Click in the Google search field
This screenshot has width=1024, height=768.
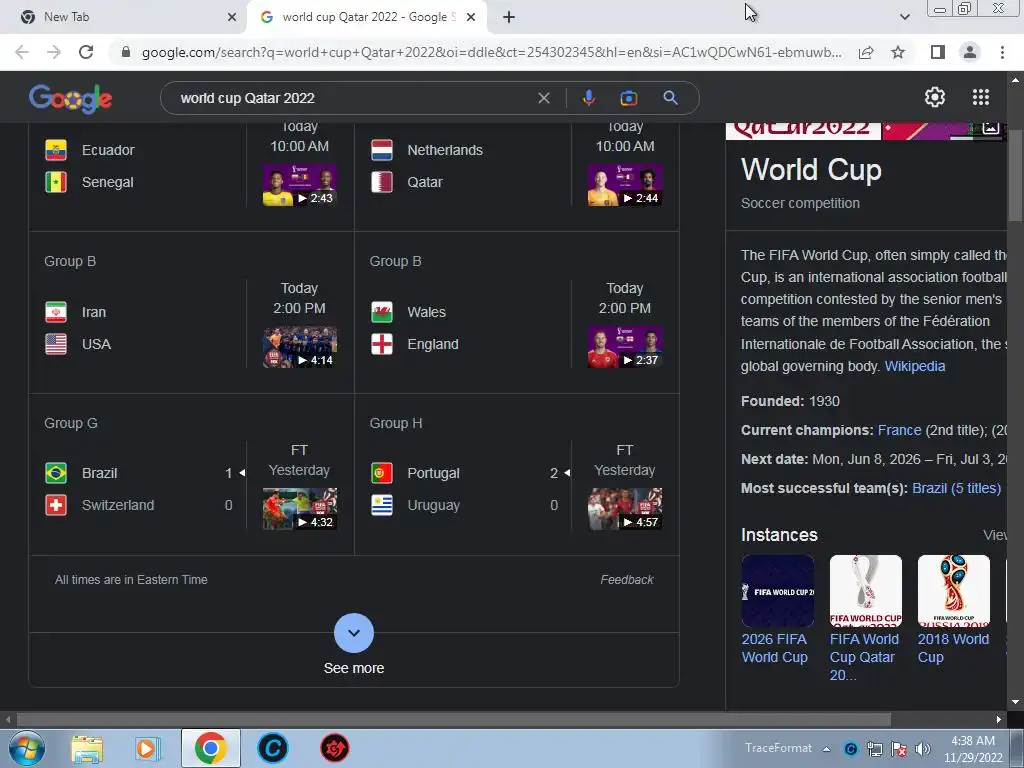coord(353,99)
